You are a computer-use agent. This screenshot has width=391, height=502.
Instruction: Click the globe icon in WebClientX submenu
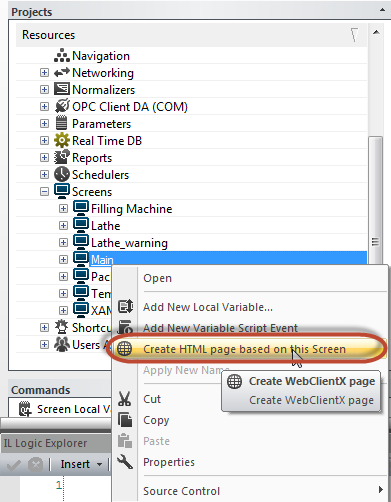click(x=234, y=381)
